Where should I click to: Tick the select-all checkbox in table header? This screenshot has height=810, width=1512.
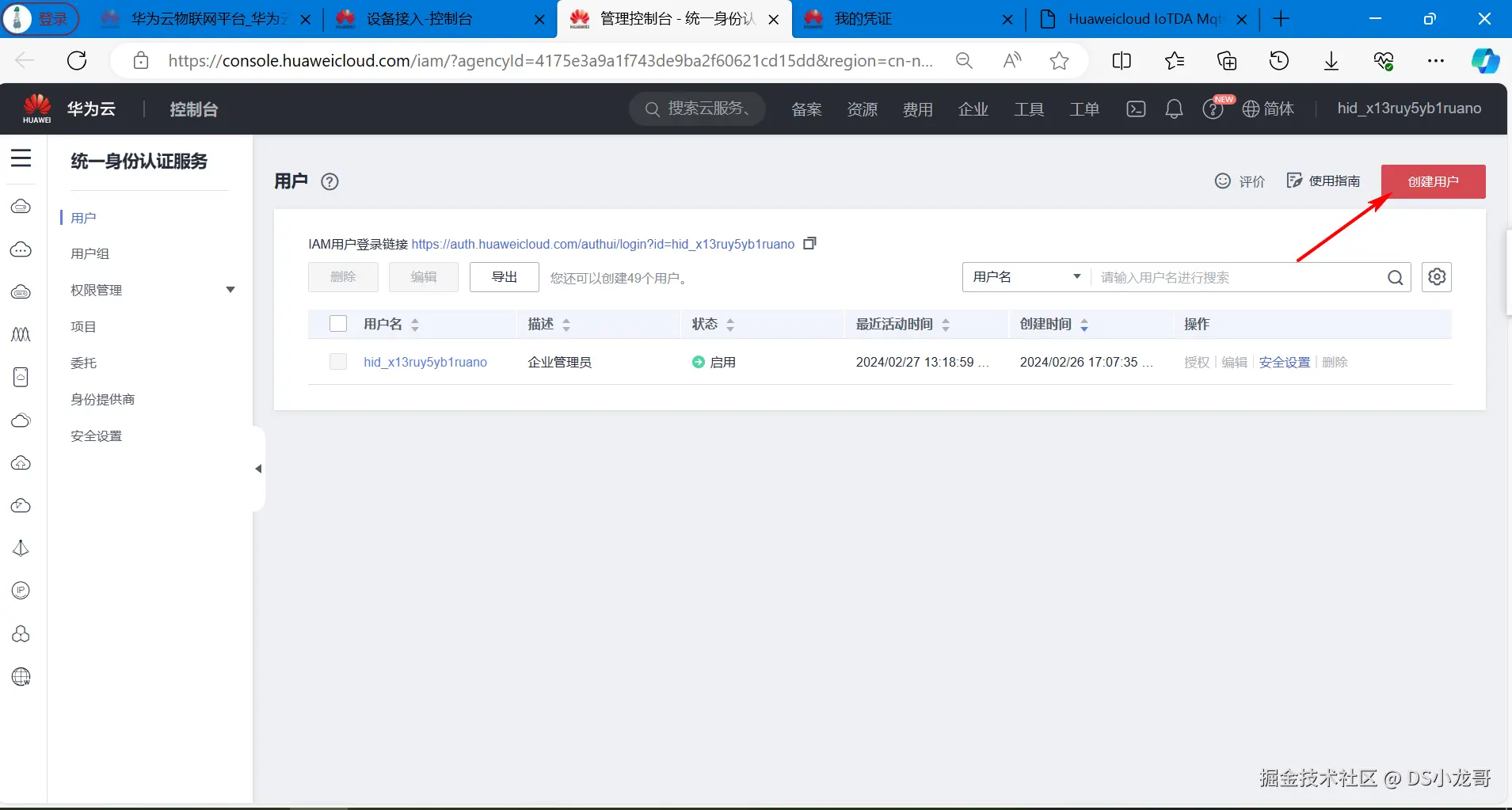[x=338, y=324]
